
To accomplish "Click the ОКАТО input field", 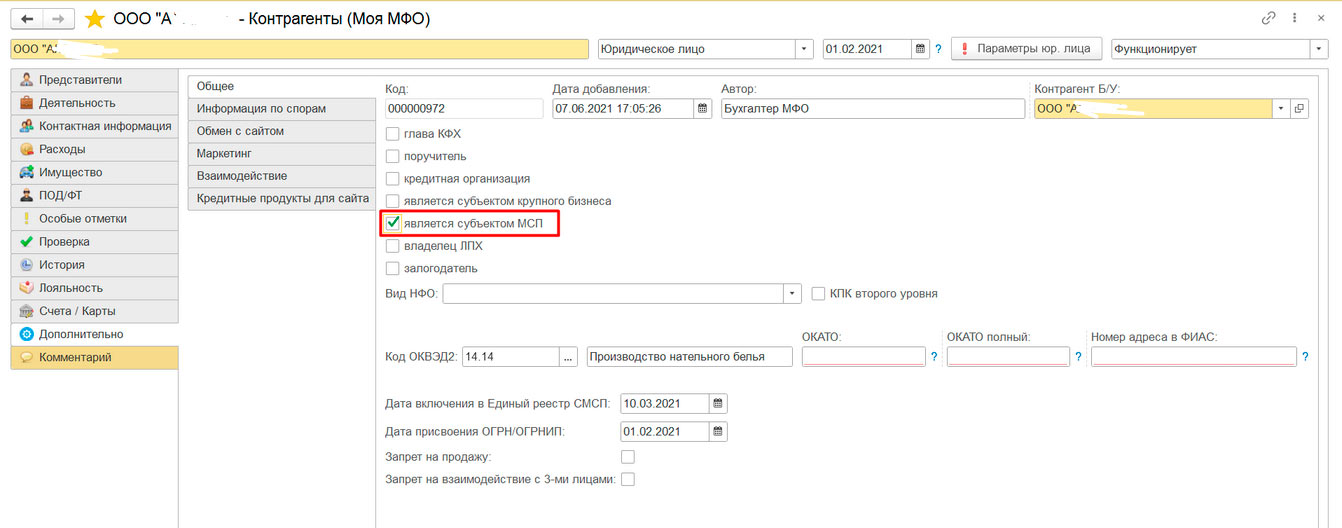I will 864,357.
